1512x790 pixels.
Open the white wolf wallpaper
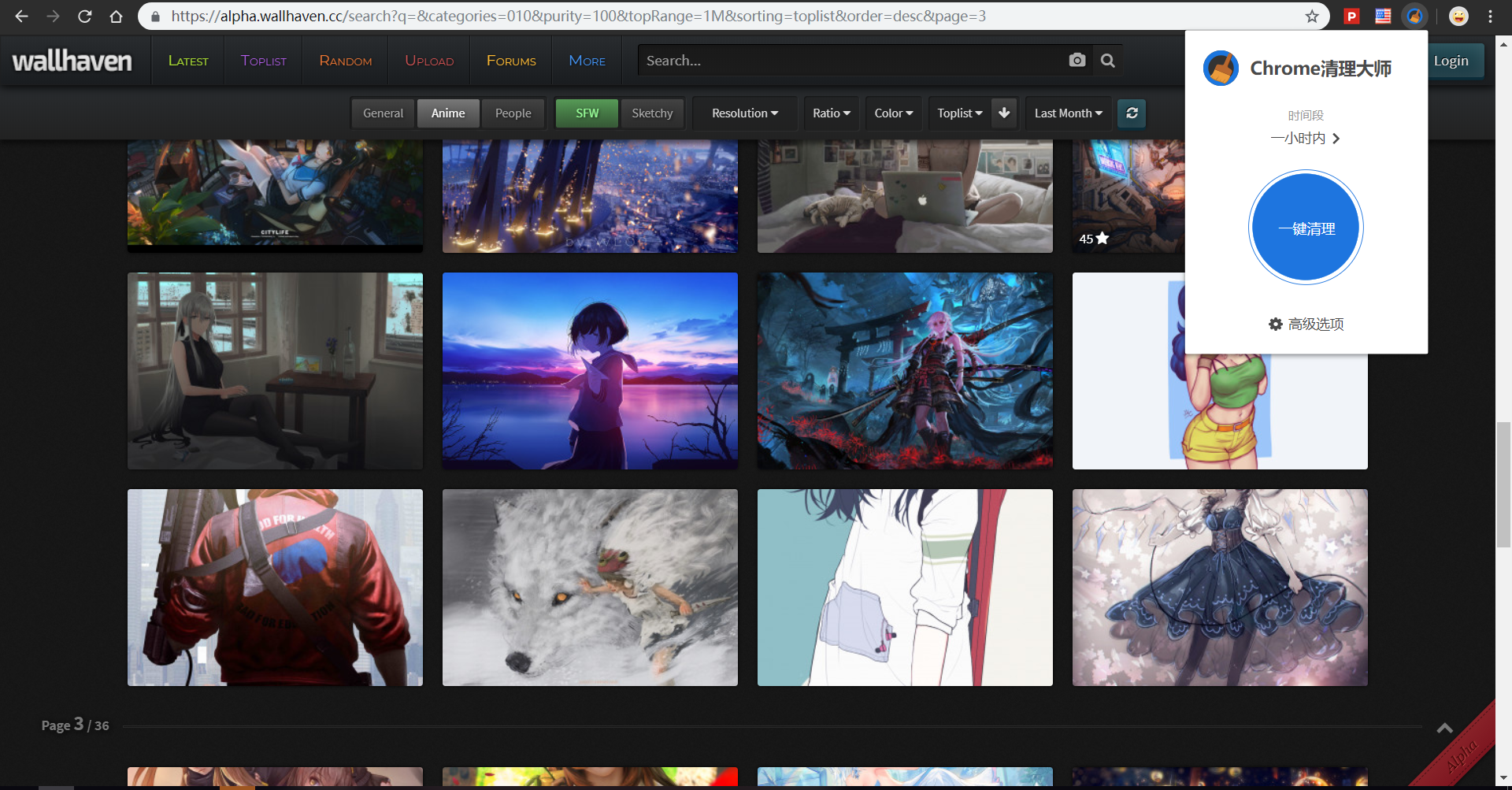click(x=590, y=588)
